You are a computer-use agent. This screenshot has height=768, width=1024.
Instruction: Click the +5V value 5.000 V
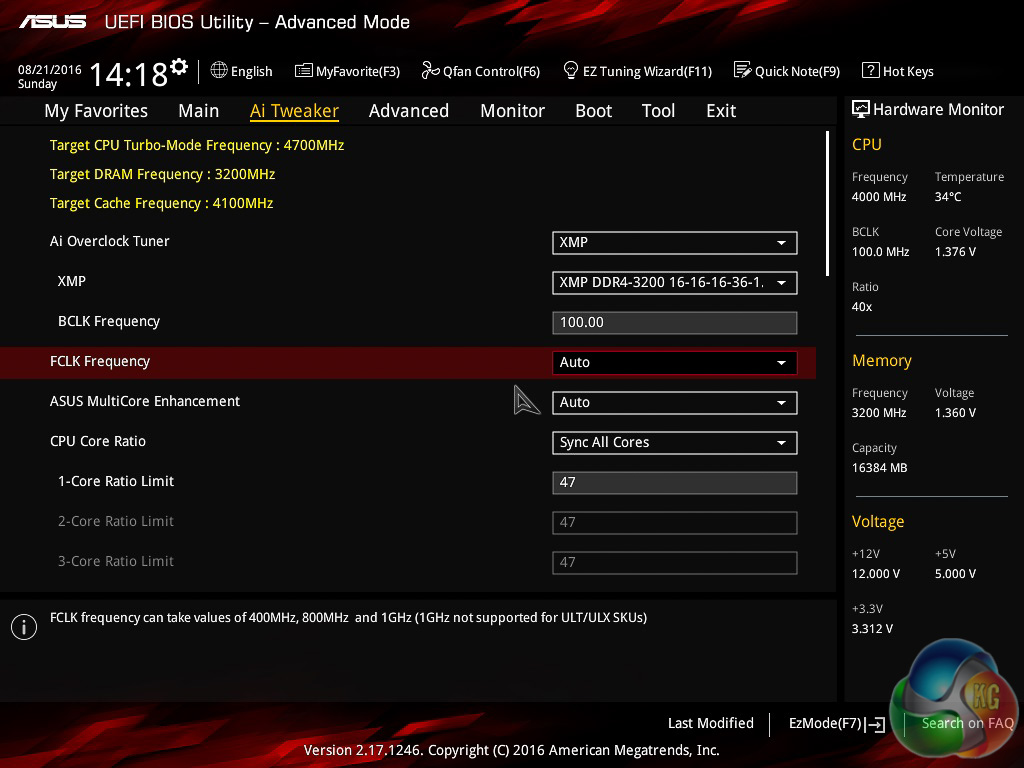pyautogui.click(x=955, y=573)
